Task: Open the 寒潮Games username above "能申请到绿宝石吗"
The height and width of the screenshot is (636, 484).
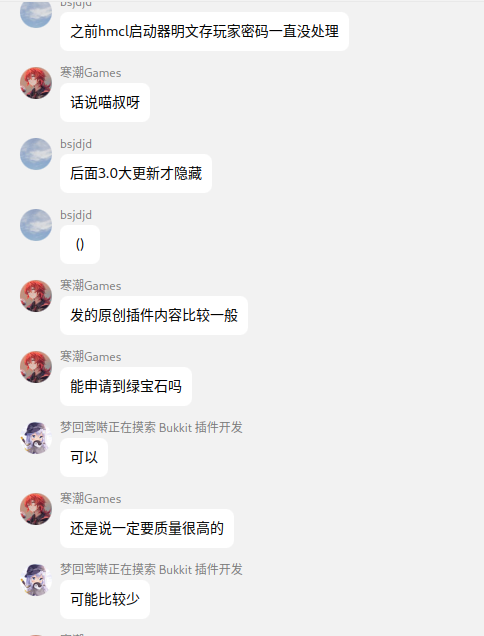Action: coord(90,357)
